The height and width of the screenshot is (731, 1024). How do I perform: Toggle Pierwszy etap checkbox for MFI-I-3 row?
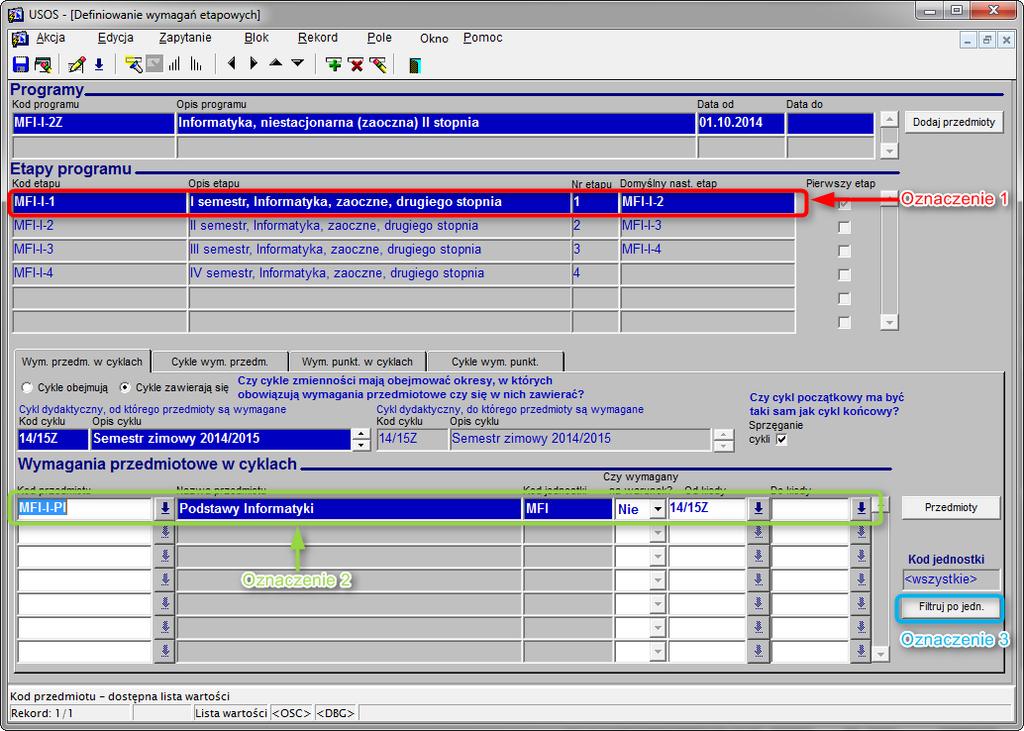(x=844, y=251)
